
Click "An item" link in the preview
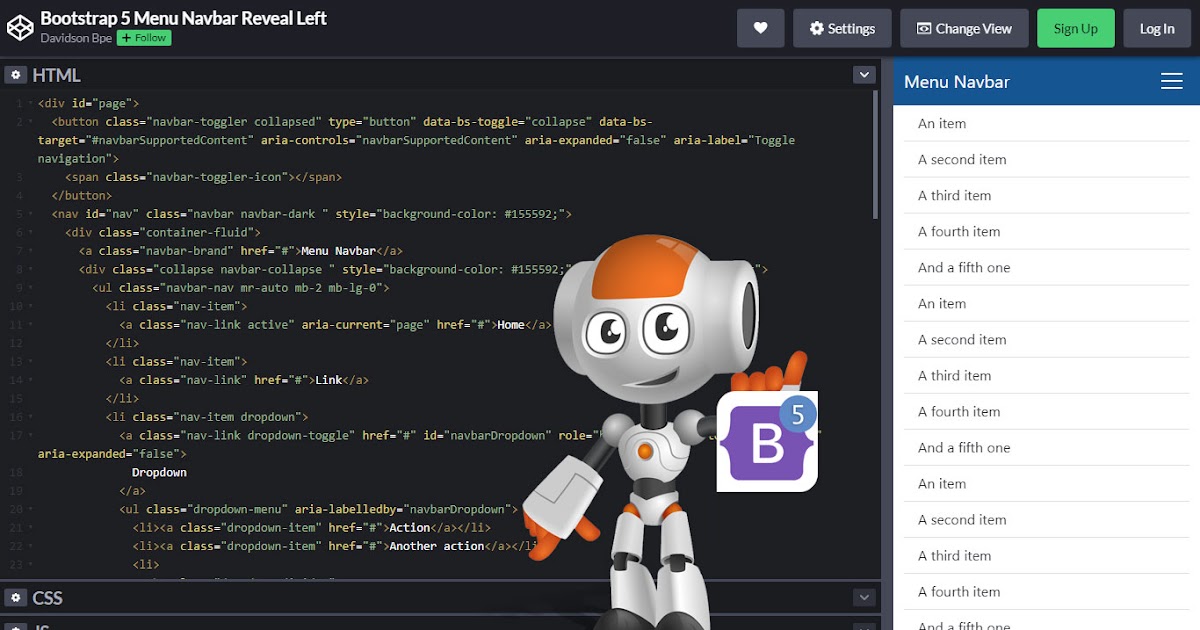941,123
